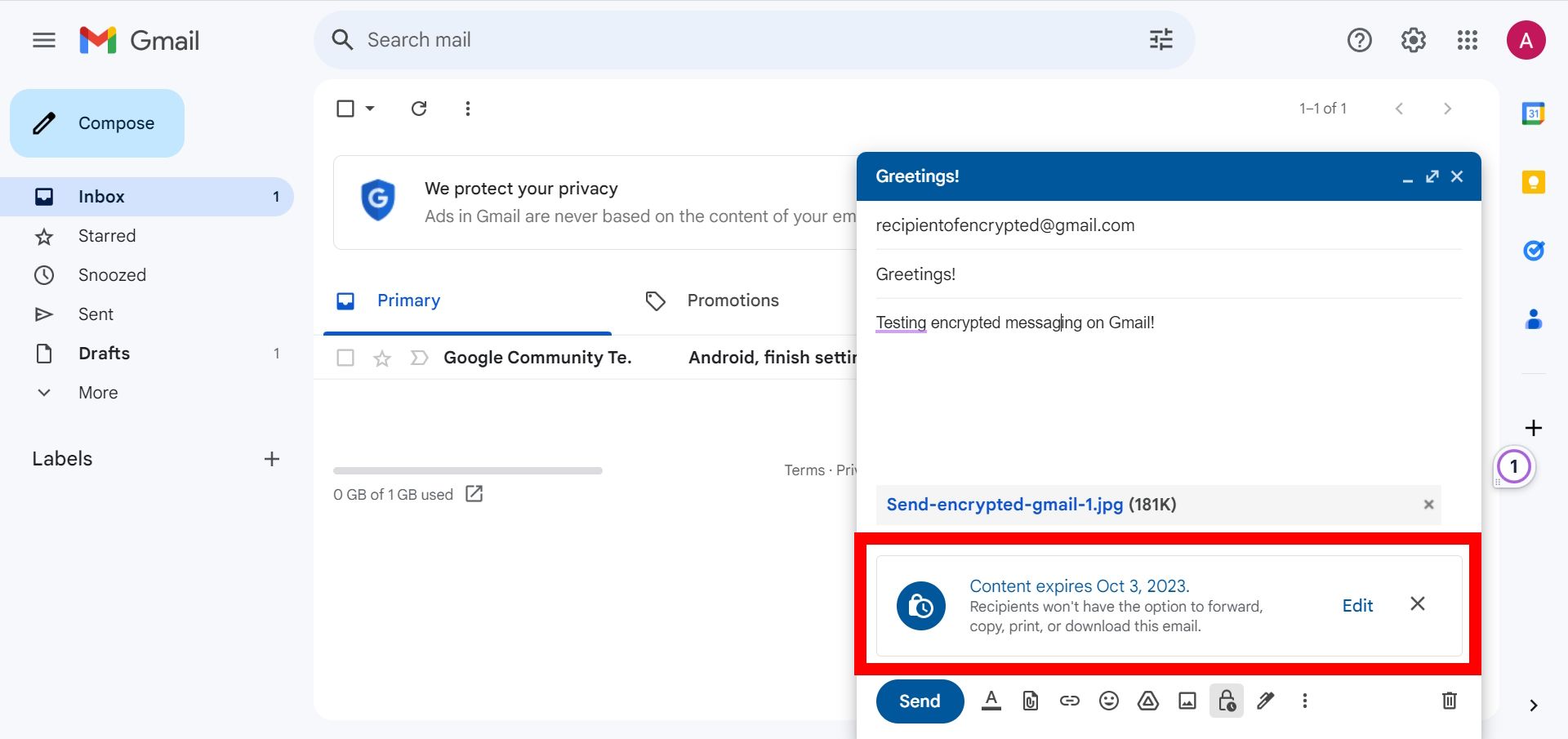Screen dimensions: 1568x739
Task: Open the Inbox folder
Action: 147,197
